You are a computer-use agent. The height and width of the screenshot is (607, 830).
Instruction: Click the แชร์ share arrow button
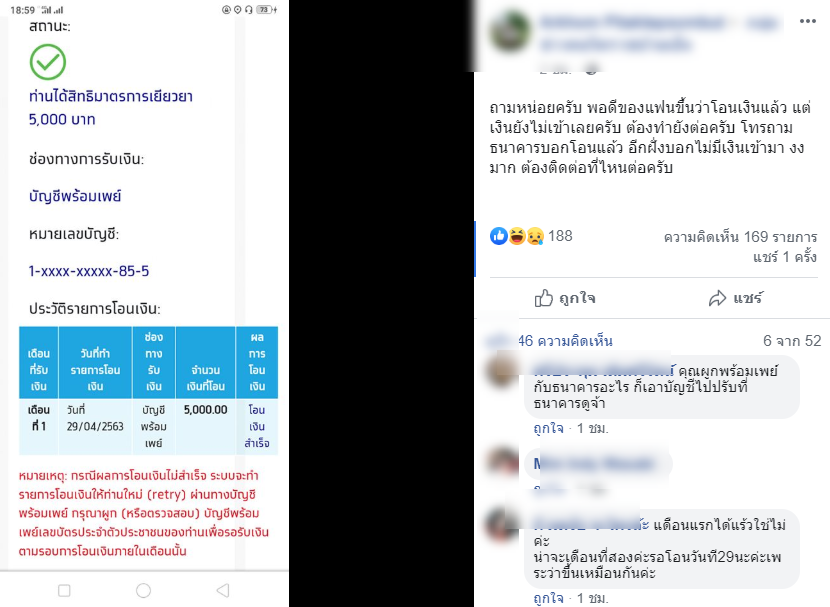tap(735, 298)
